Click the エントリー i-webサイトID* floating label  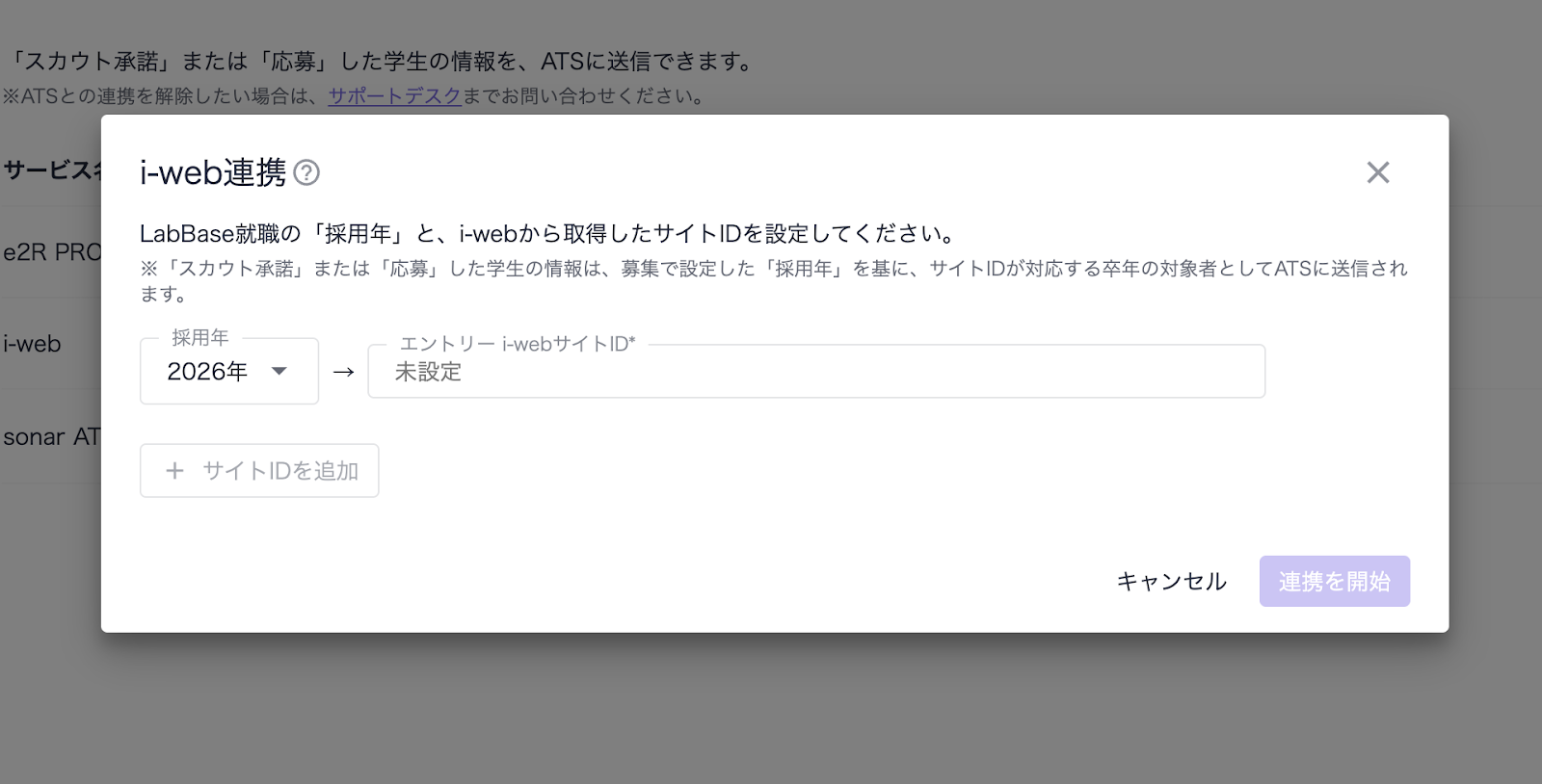click(517, 344)
